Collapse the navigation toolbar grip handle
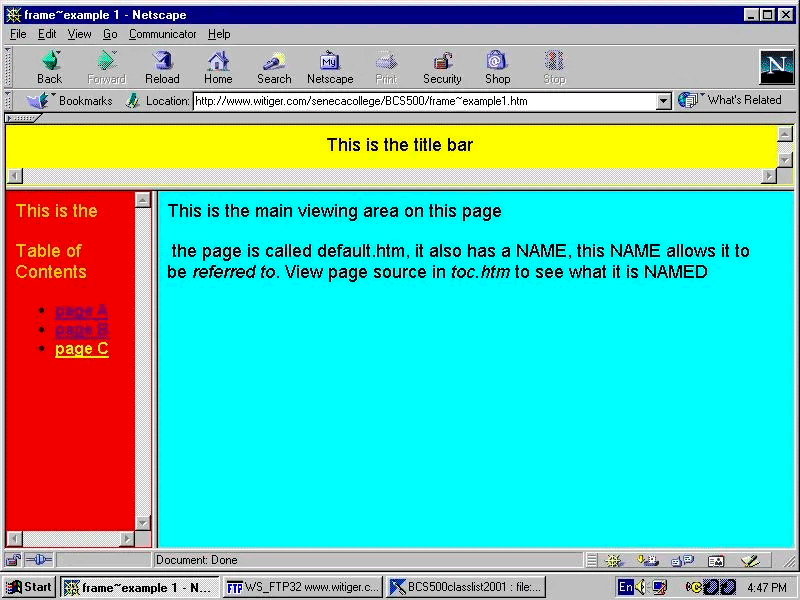Viewport: 800px width, 600px height. (8, 67)
